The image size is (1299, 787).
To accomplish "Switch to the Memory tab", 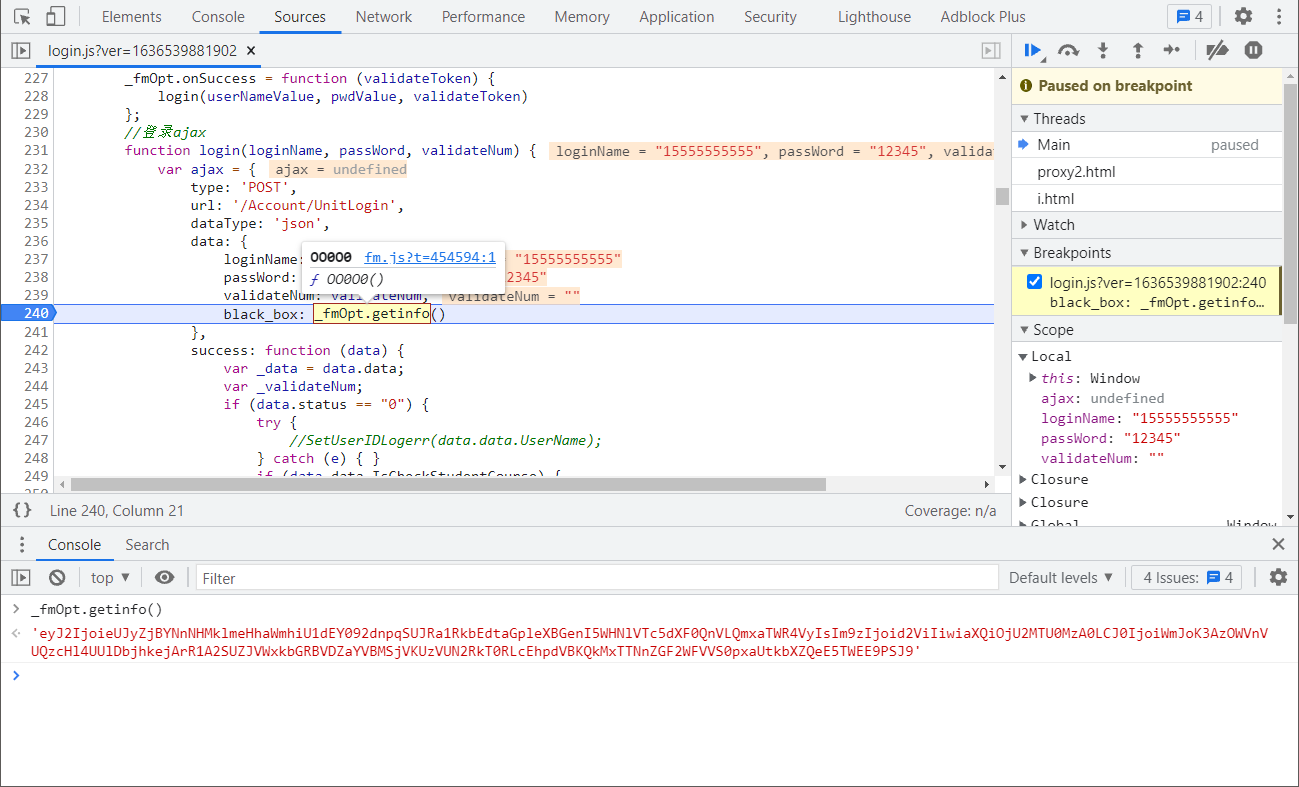I will (x=582, y=16).
